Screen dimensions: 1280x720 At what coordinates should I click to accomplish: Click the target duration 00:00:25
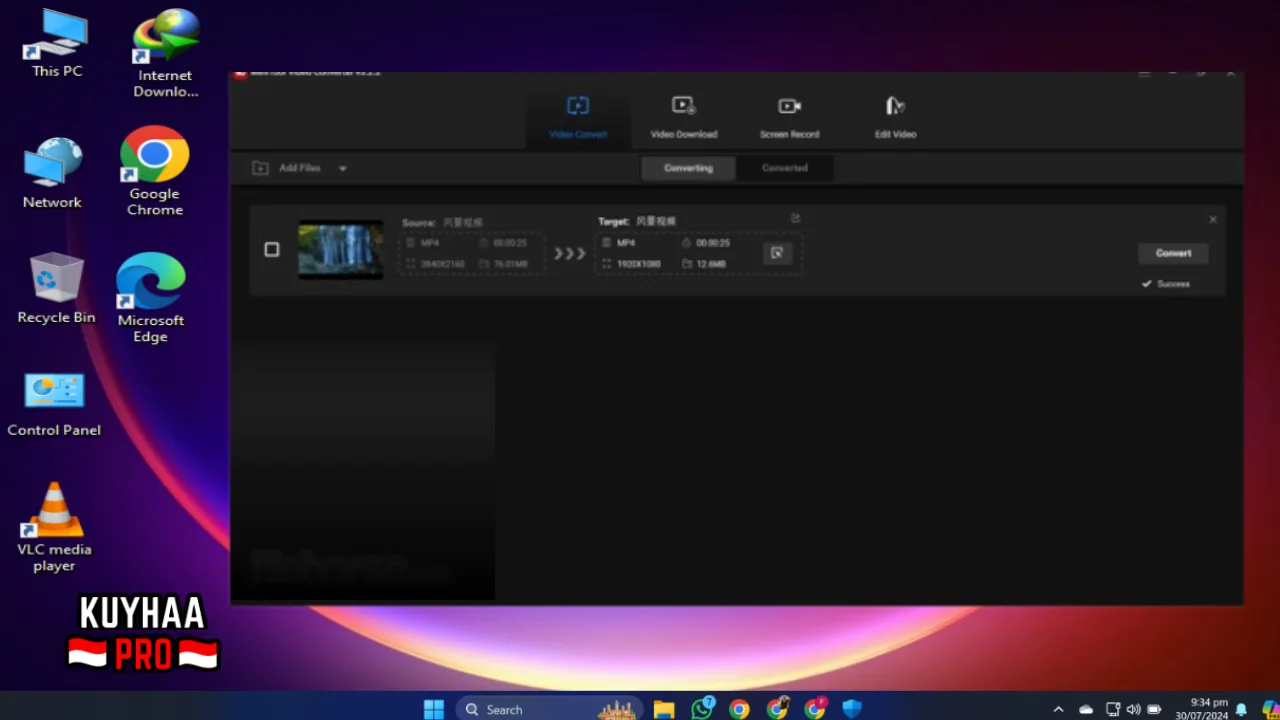click(713, 243)
